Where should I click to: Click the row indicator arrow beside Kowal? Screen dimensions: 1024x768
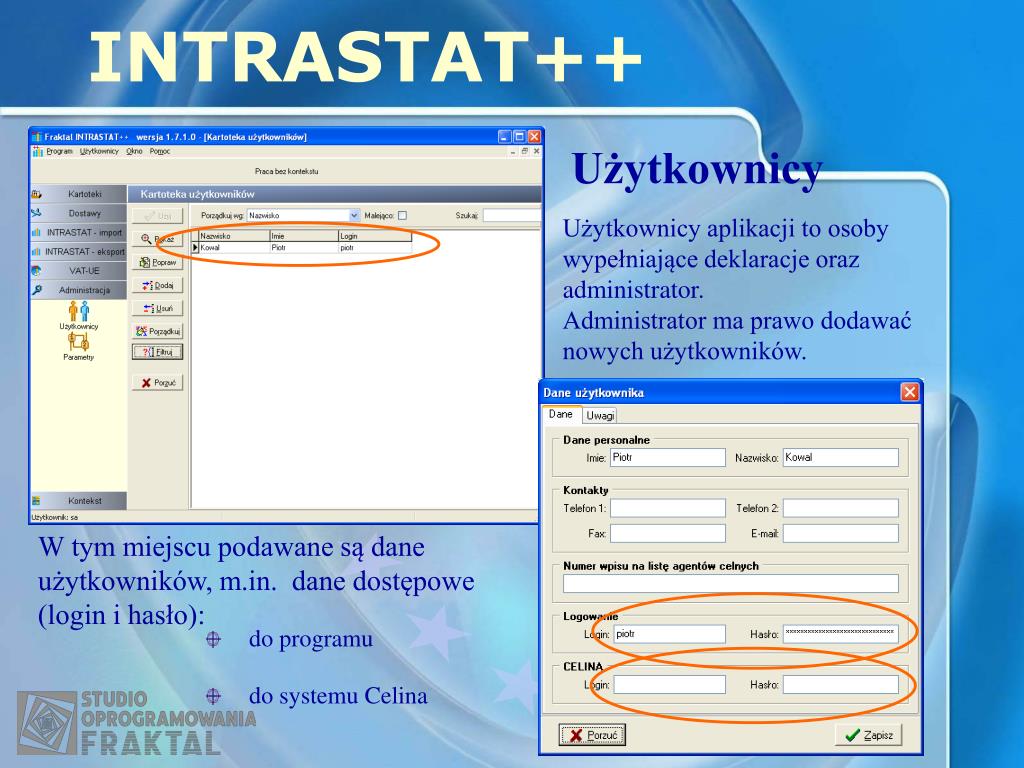click(195, 248)
